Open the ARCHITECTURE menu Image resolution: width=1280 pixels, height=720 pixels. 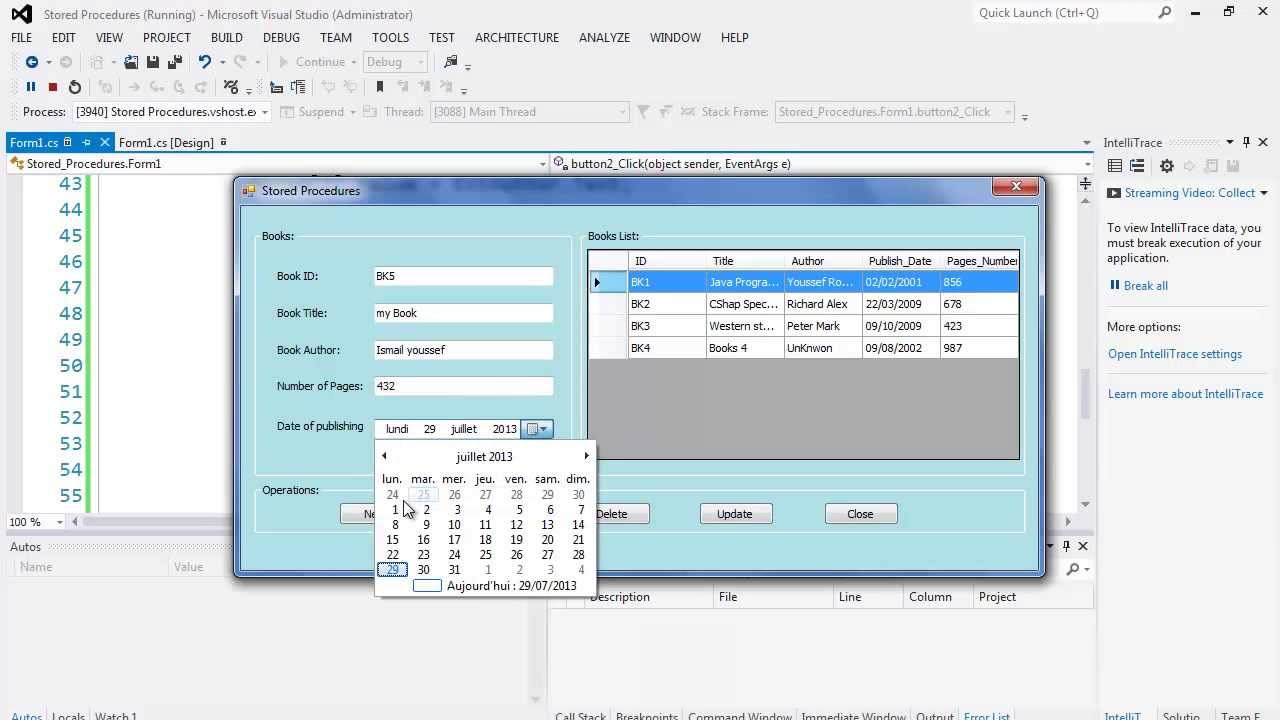point(517,37)
